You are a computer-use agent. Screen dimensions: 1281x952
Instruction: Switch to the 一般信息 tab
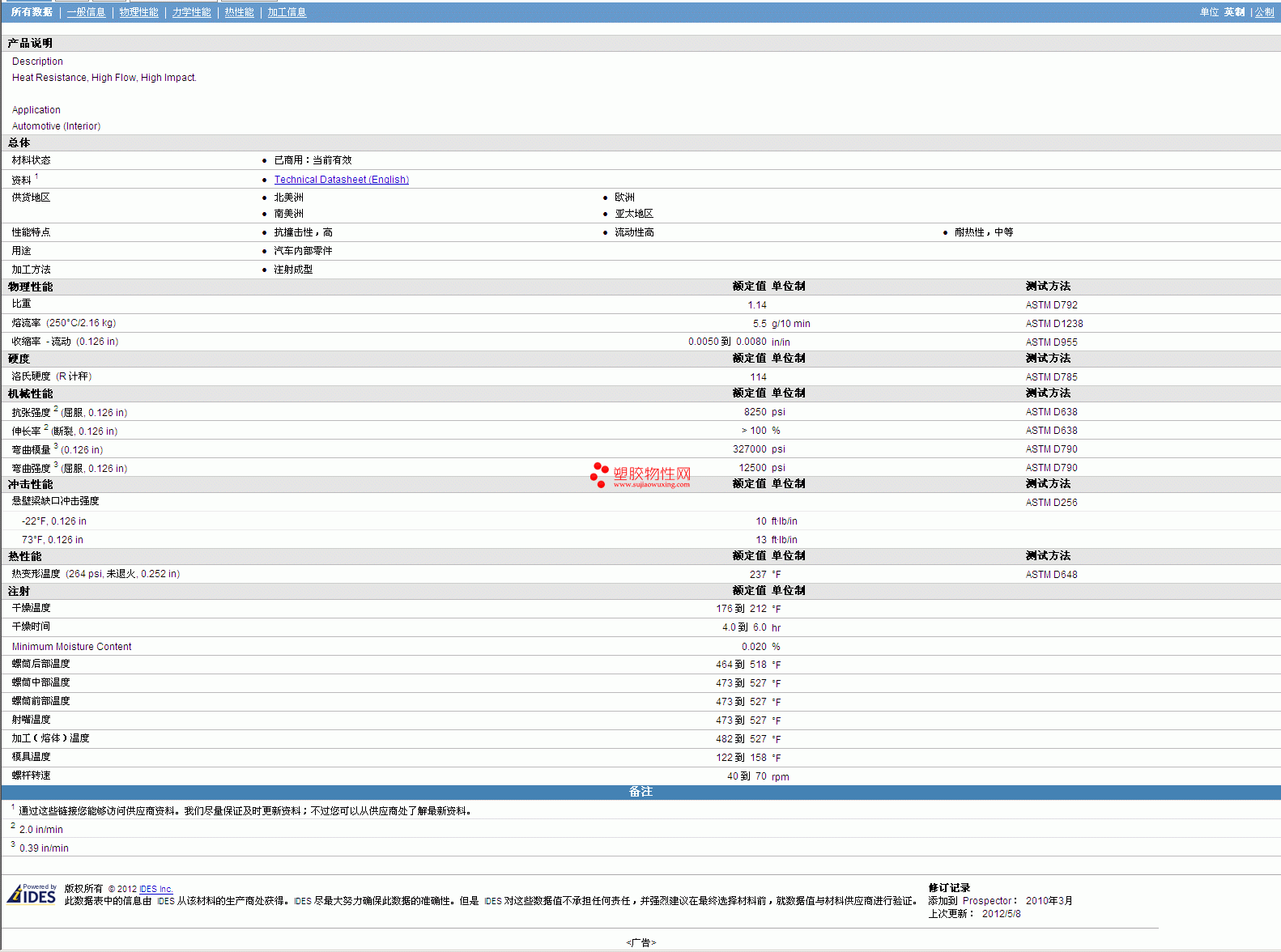coord(86,12)
